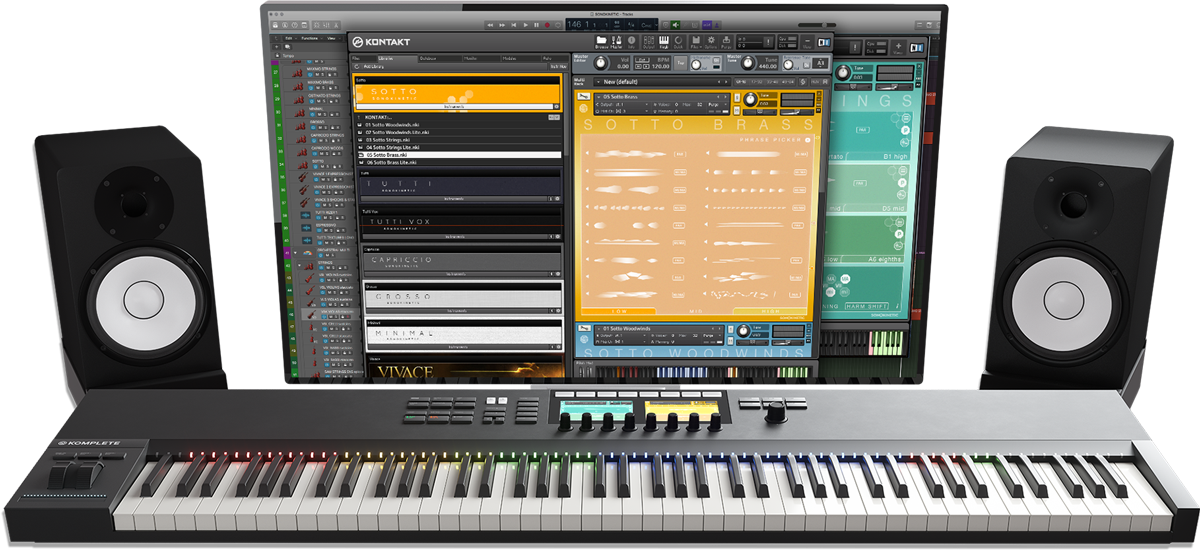
Task: Open the Purge dropdown in Sotto Brass header
Action: [717, 104]
